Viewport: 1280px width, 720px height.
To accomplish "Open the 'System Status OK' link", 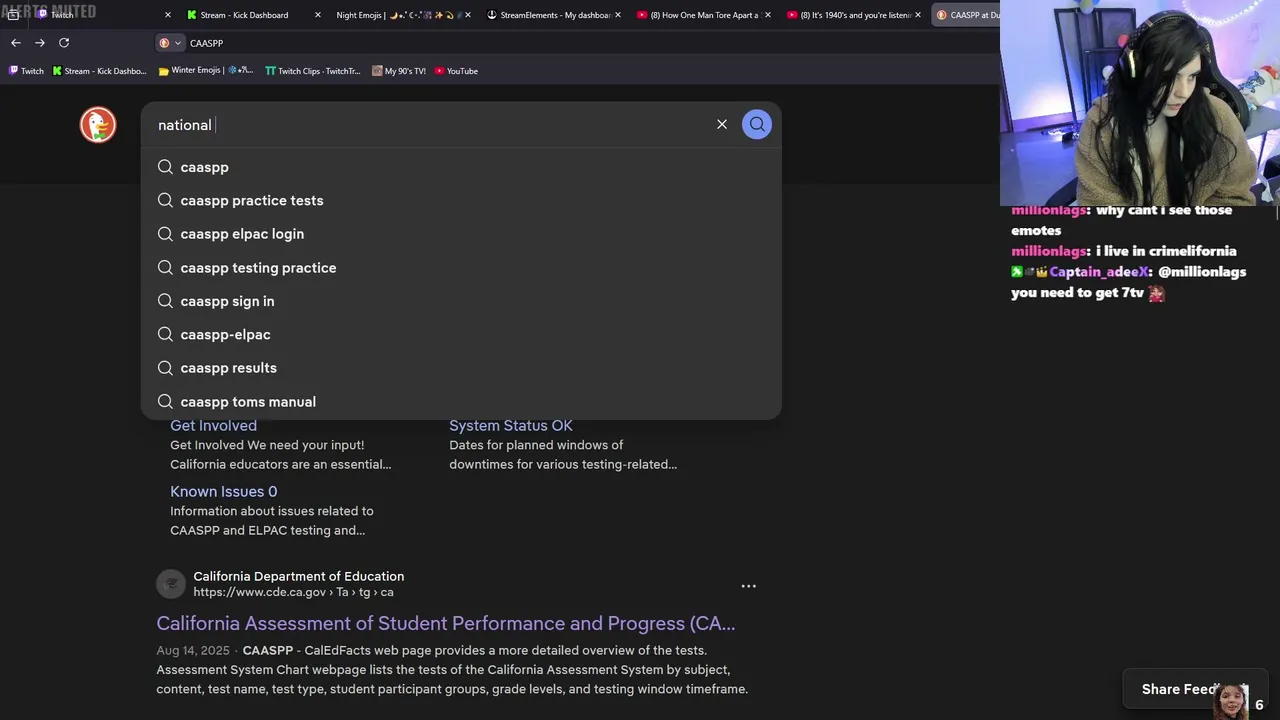I will (x=511, y=427).
